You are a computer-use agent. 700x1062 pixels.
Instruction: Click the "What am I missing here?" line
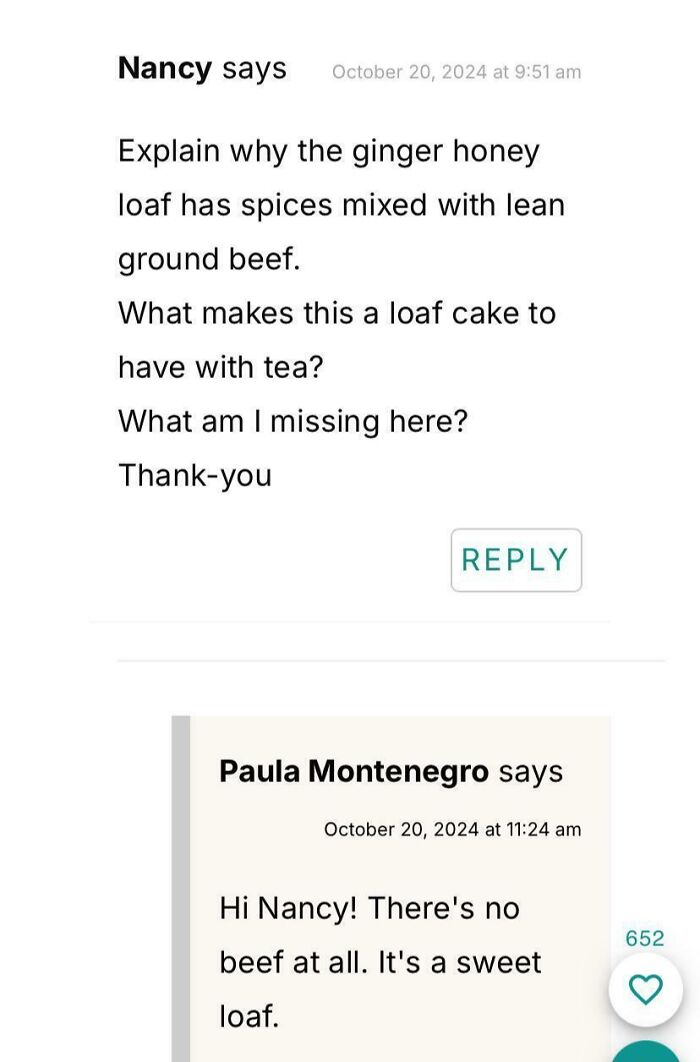coord(293,421)
